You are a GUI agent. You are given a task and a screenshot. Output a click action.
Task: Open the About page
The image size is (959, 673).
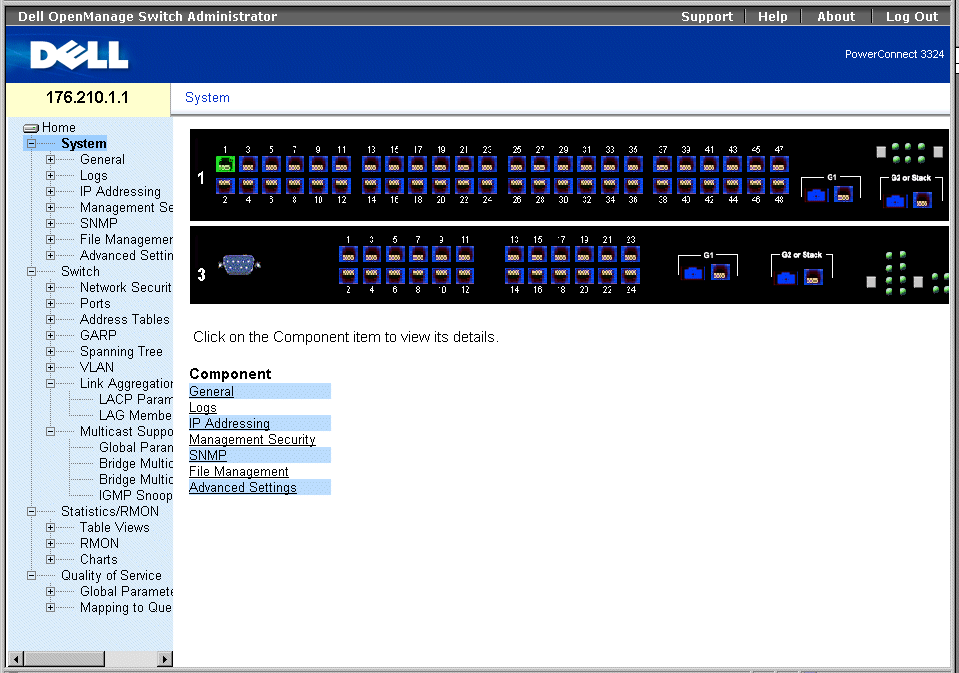(x=836, y=17)
